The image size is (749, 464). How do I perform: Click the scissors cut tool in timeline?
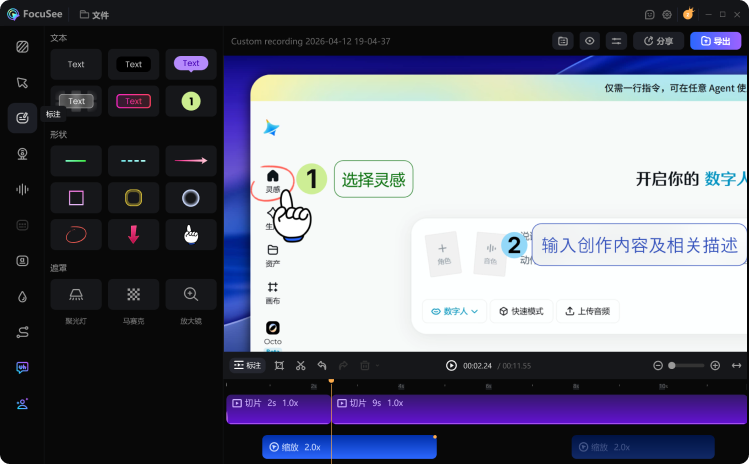300,366
